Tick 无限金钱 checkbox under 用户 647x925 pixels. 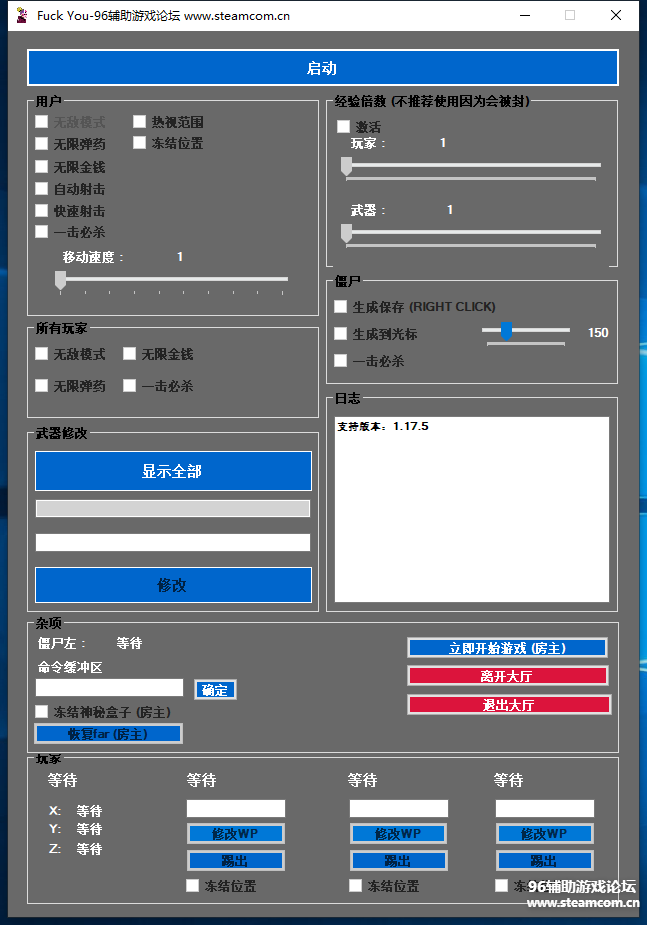click(x=41, y=166)
